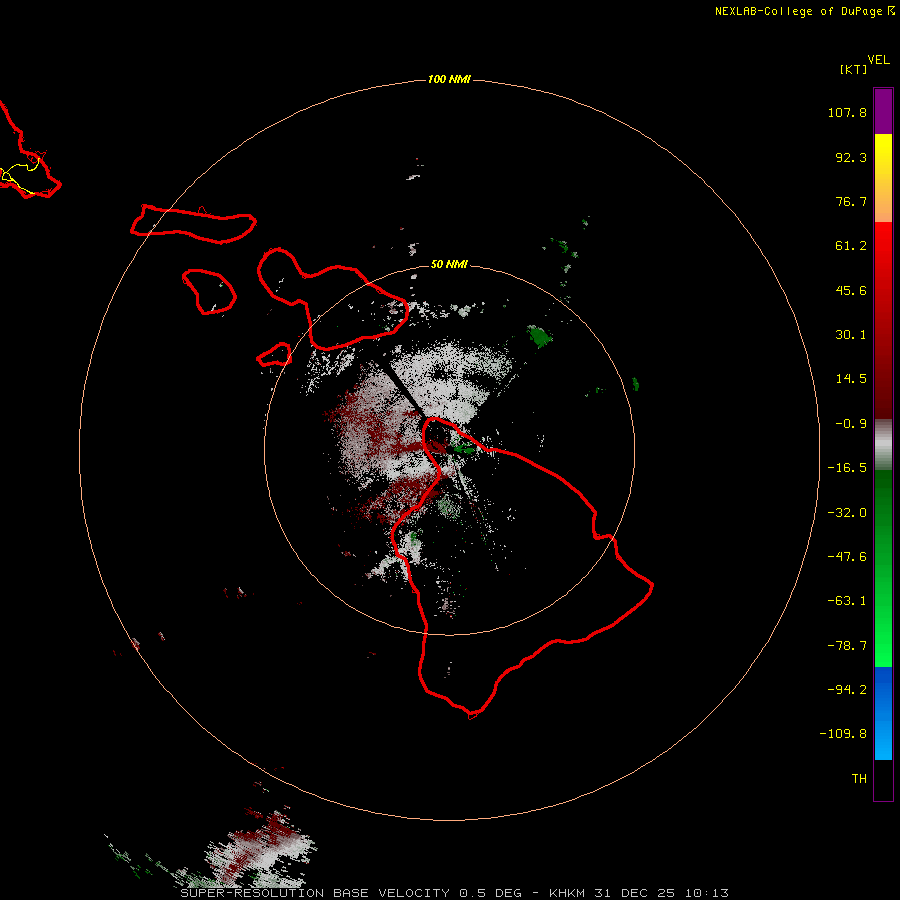Select the 45.6 velocity scale value
Viewport: 900px width, 900px height.
(851, 290)
